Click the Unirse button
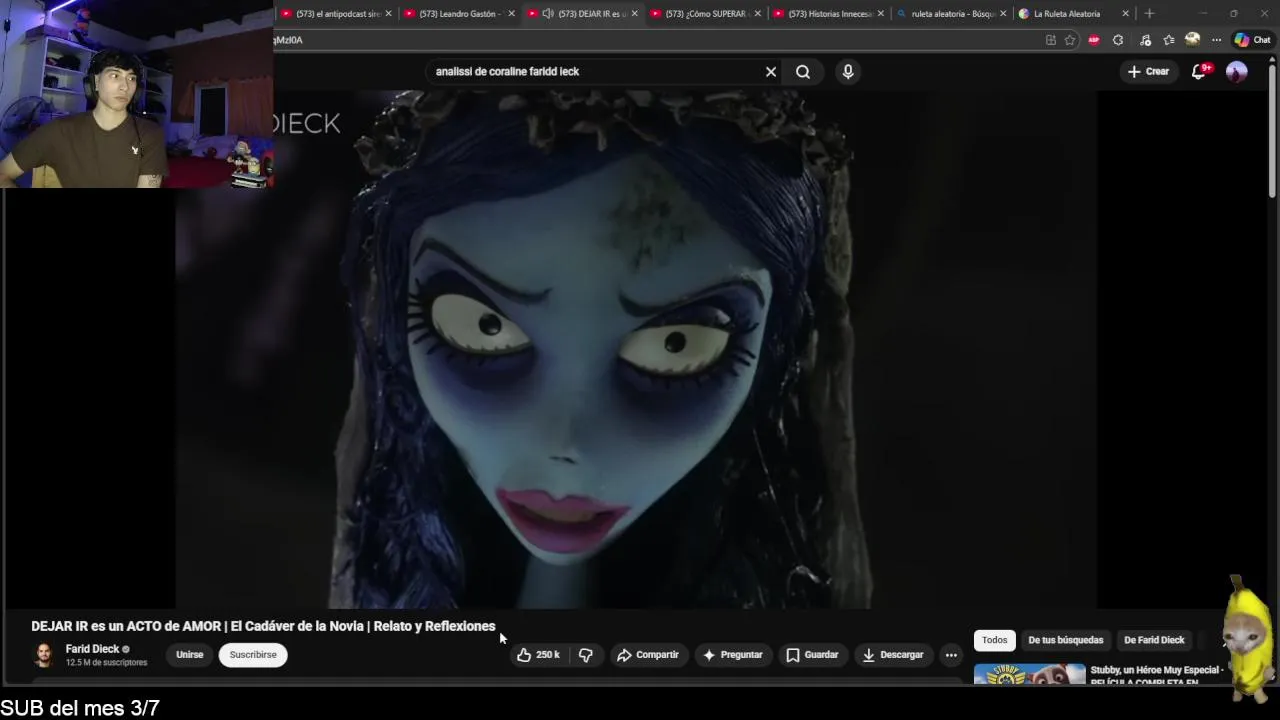Viewport: 1280px width, 720px height. pyautogui.click(x=190, y=655)
